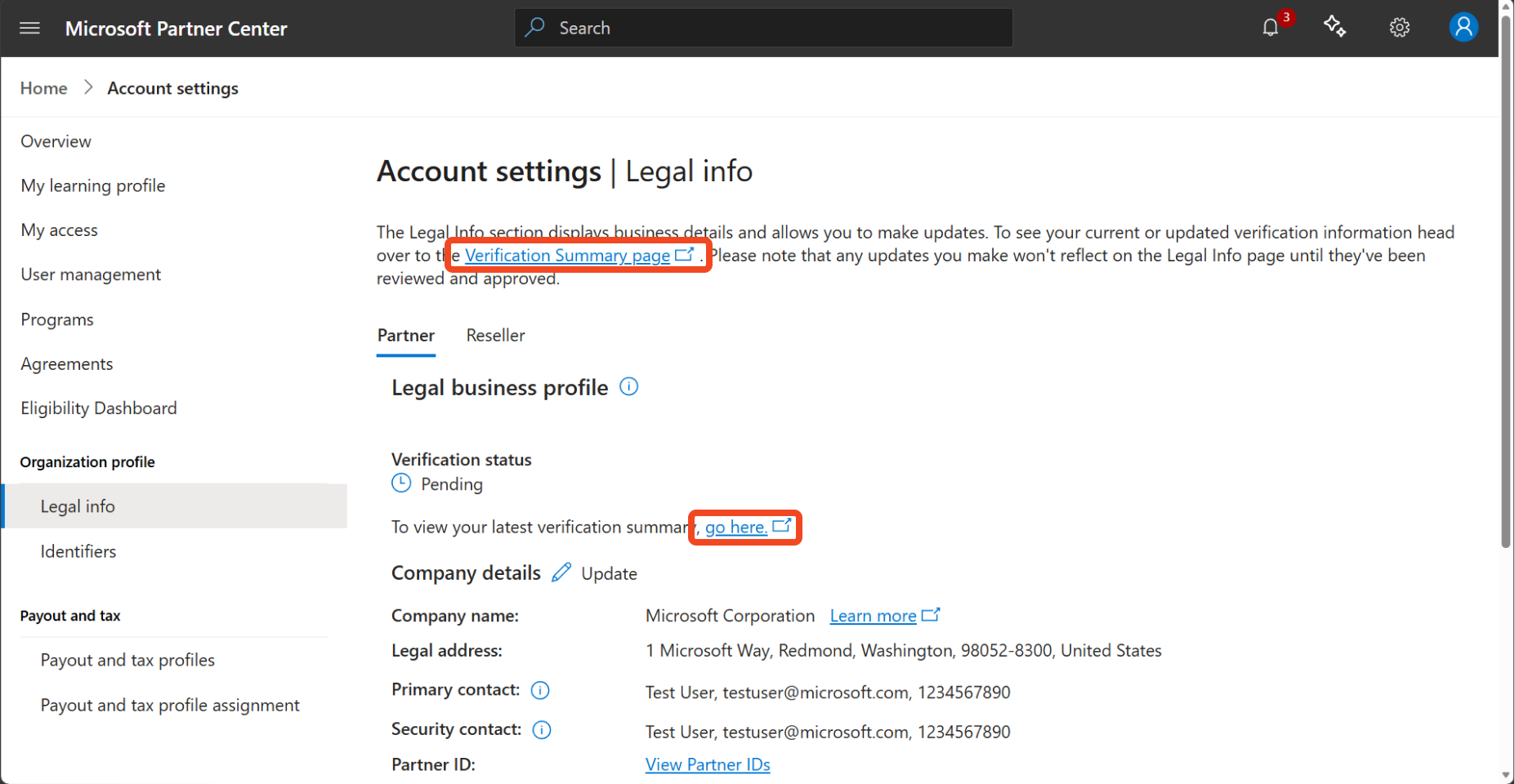
Task: Click external link icon after Learn more
Action: point(931,614)
